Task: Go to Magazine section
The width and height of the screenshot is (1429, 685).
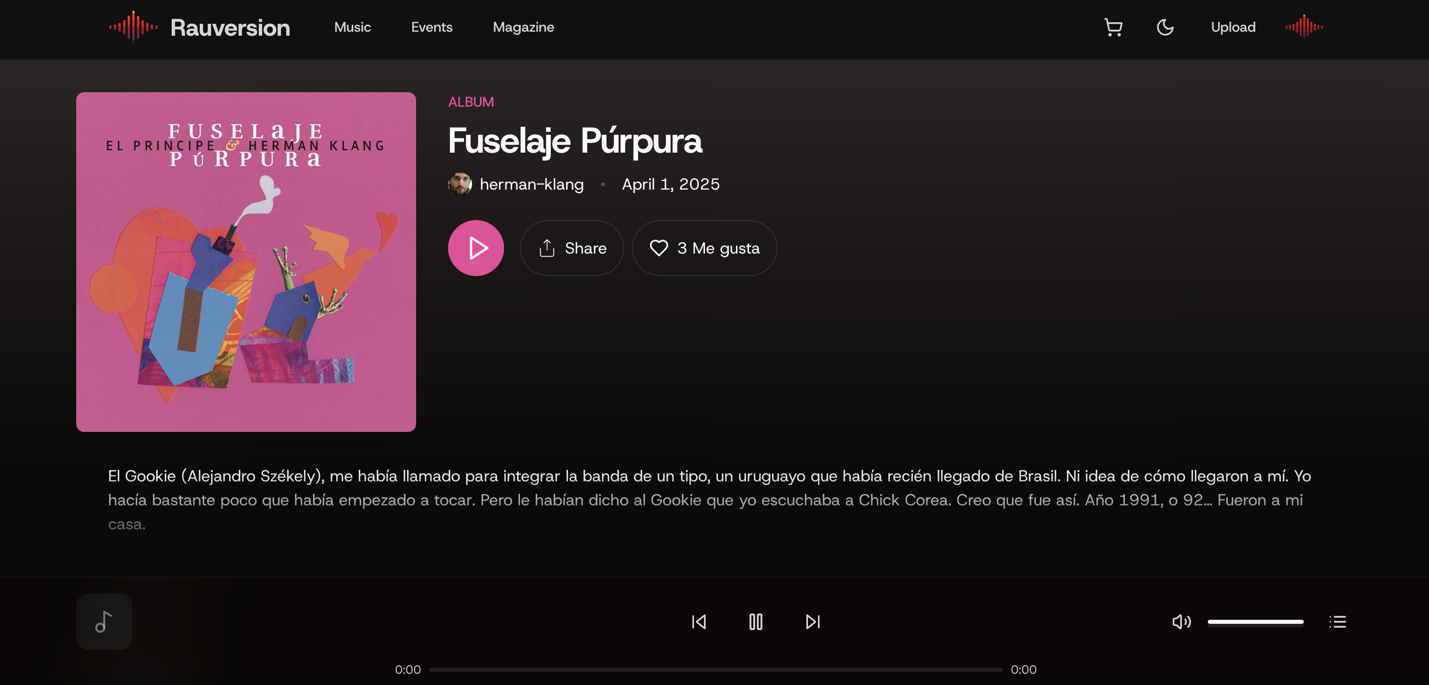Action: pos(523,27)
